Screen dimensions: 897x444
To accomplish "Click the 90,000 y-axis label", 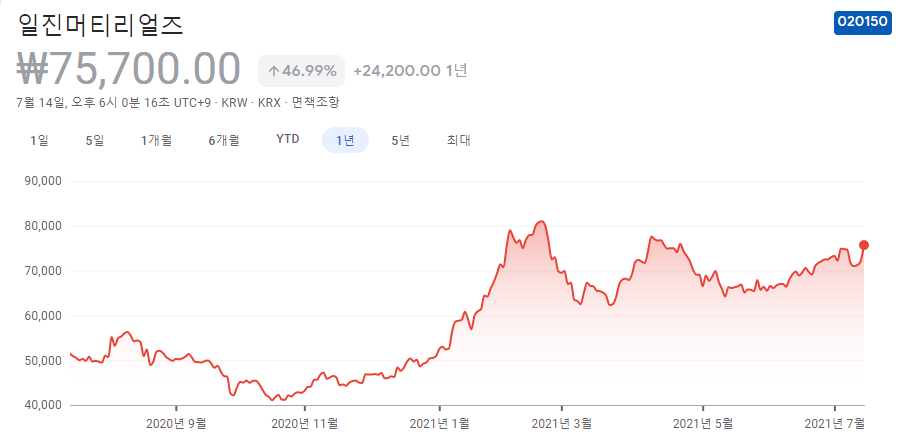I will point(43,181).
